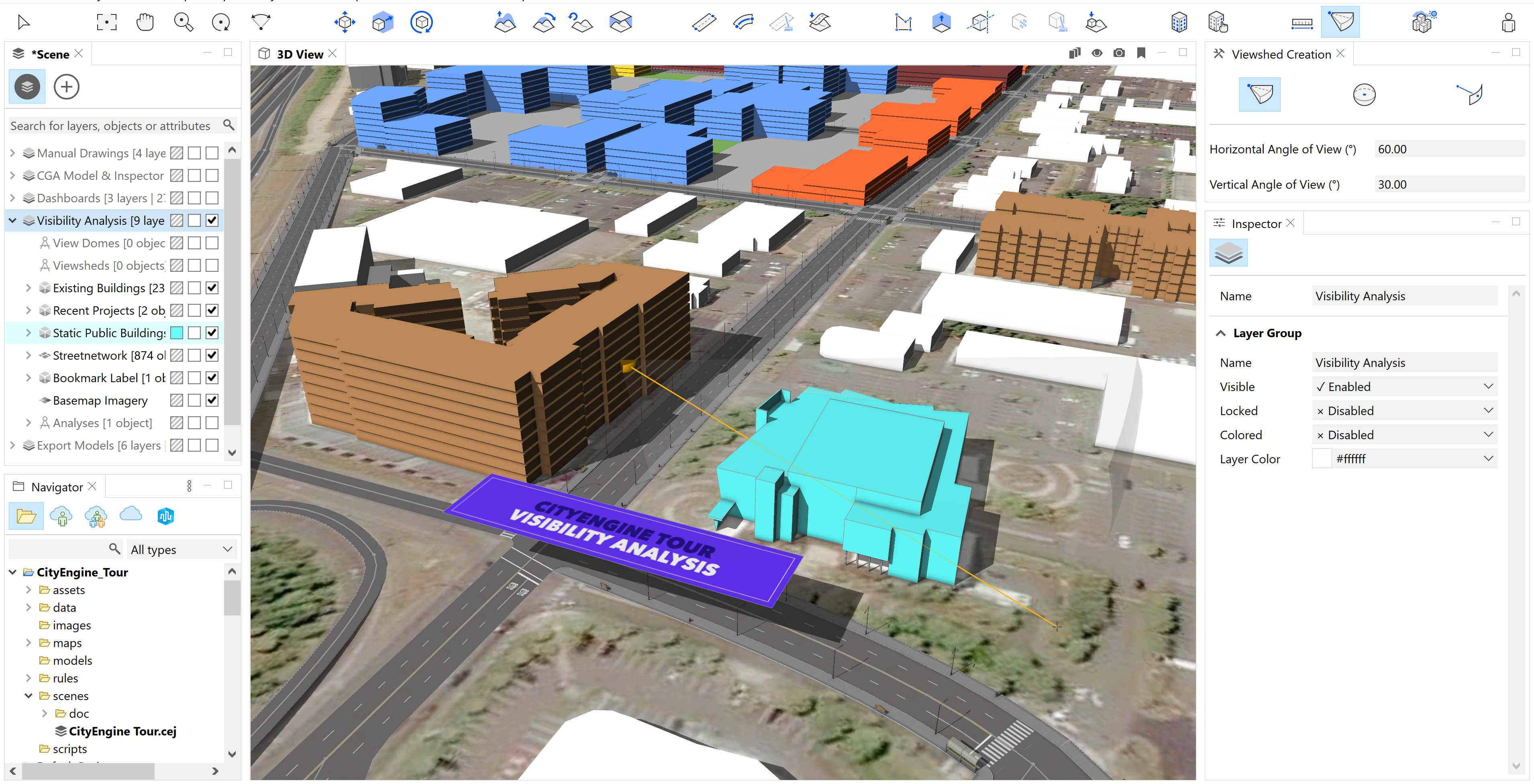This screenshot has width=1534, height=784.
Task: Click the frame selection tool icon
Action: pyautogui.click(x=106, y=22)
